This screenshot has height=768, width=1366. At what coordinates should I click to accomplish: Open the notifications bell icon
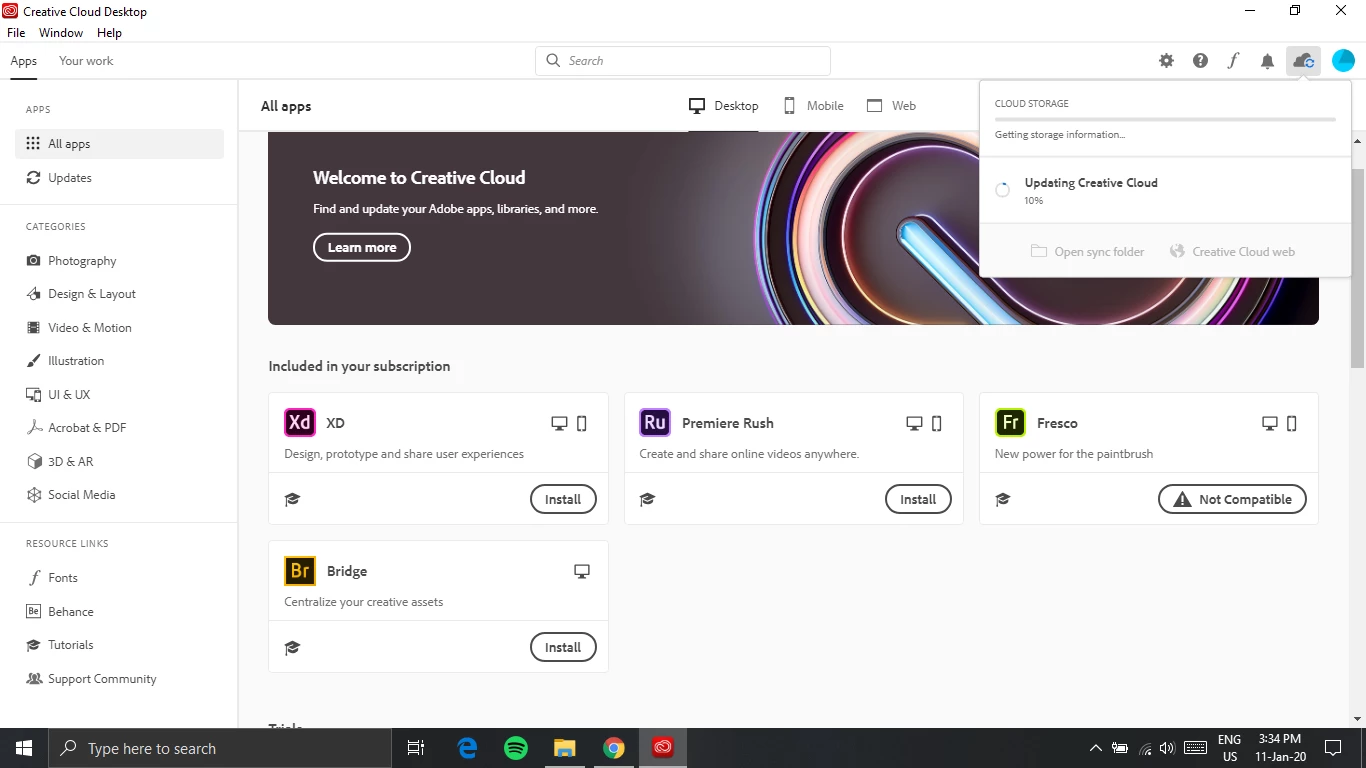click(1267, 61)
